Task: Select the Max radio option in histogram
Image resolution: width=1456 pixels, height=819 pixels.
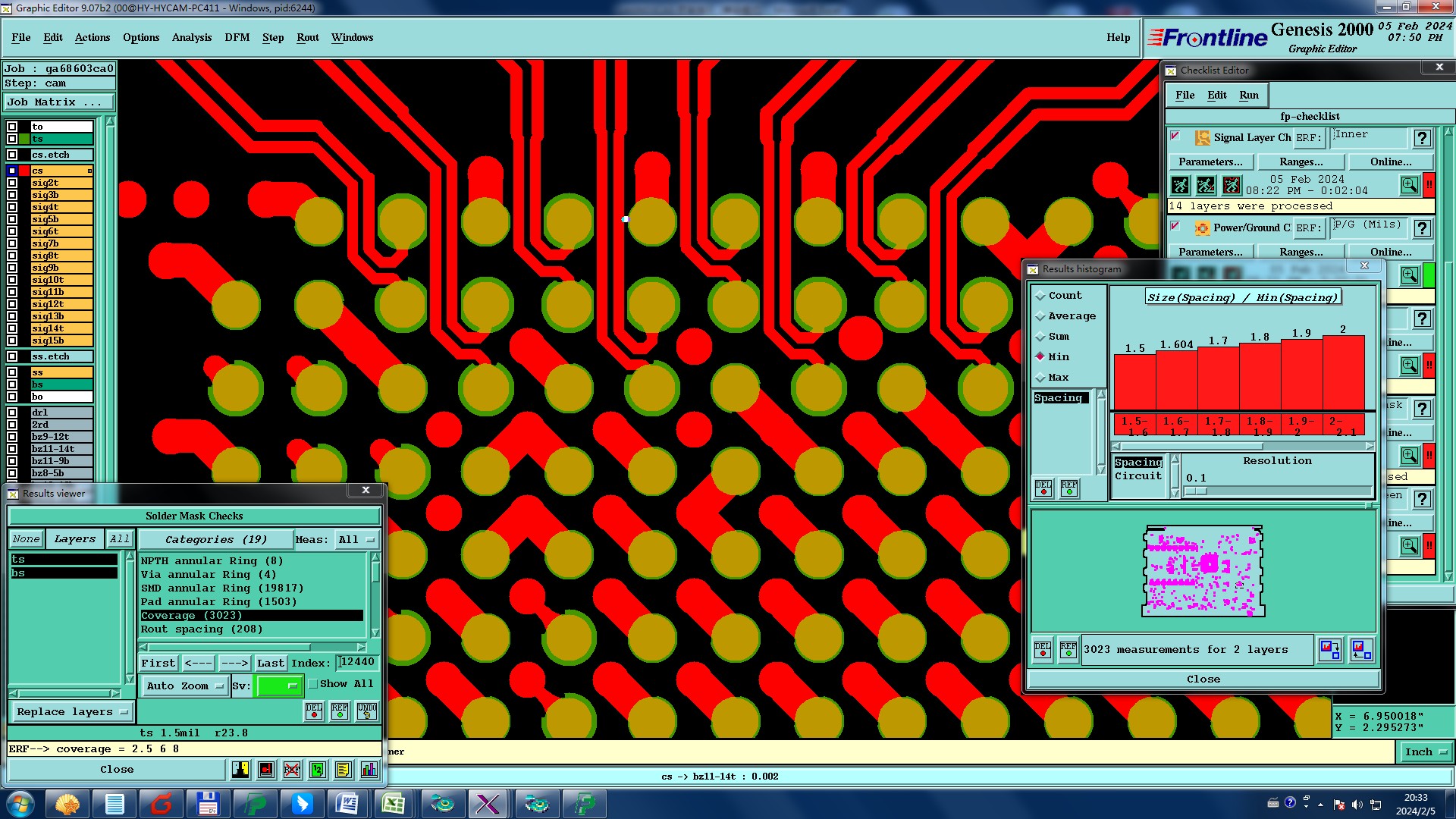Action: tap(1040, 378)
